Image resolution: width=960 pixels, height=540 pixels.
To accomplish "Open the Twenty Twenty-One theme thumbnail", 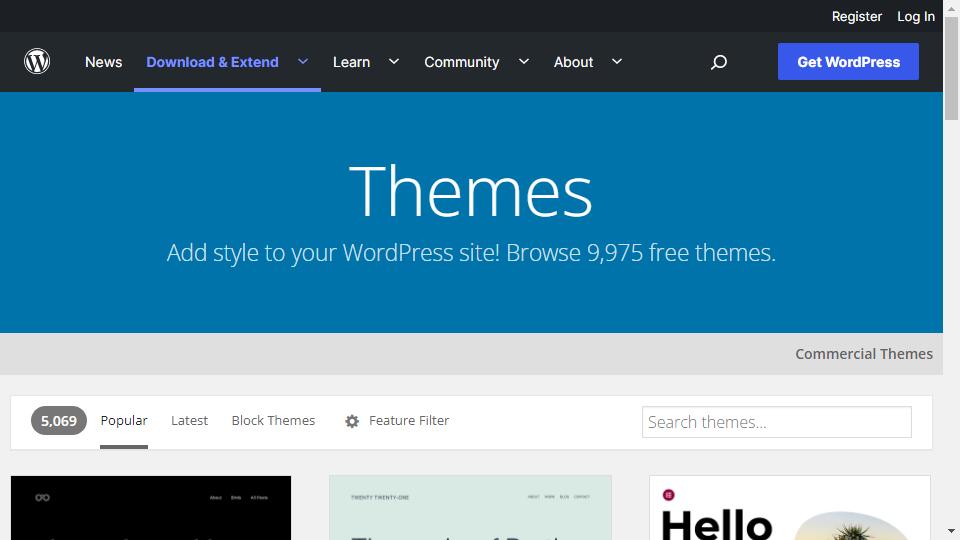I will (x=470, y=508).
